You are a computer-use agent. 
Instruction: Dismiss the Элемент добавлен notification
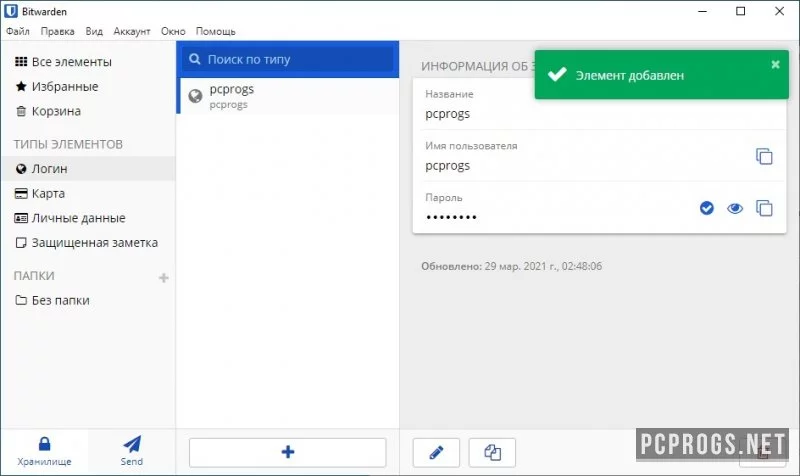(776, 64)
